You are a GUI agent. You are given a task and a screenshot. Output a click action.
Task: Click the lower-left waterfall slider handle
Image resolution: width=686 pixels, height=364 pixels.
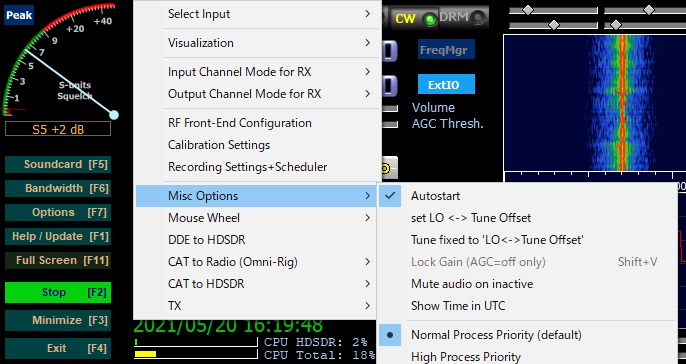(554, 25)
